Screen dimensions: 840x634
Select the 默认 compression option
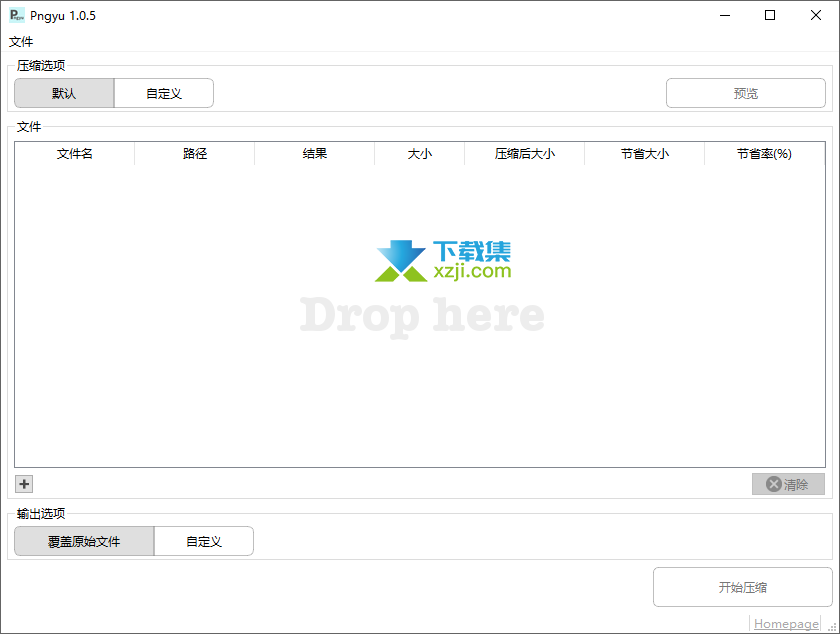click(64, 93)
